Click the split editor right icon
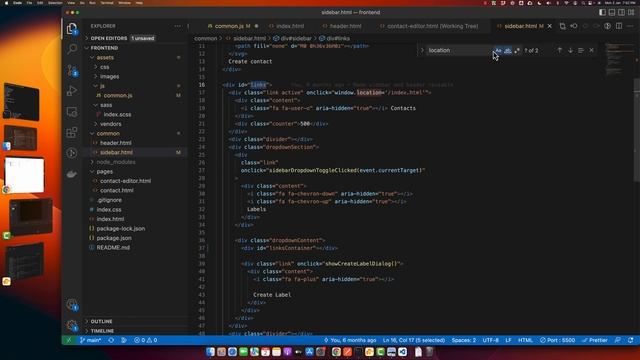This screenshot has height=360, width=640. click(x=619, y=26)
